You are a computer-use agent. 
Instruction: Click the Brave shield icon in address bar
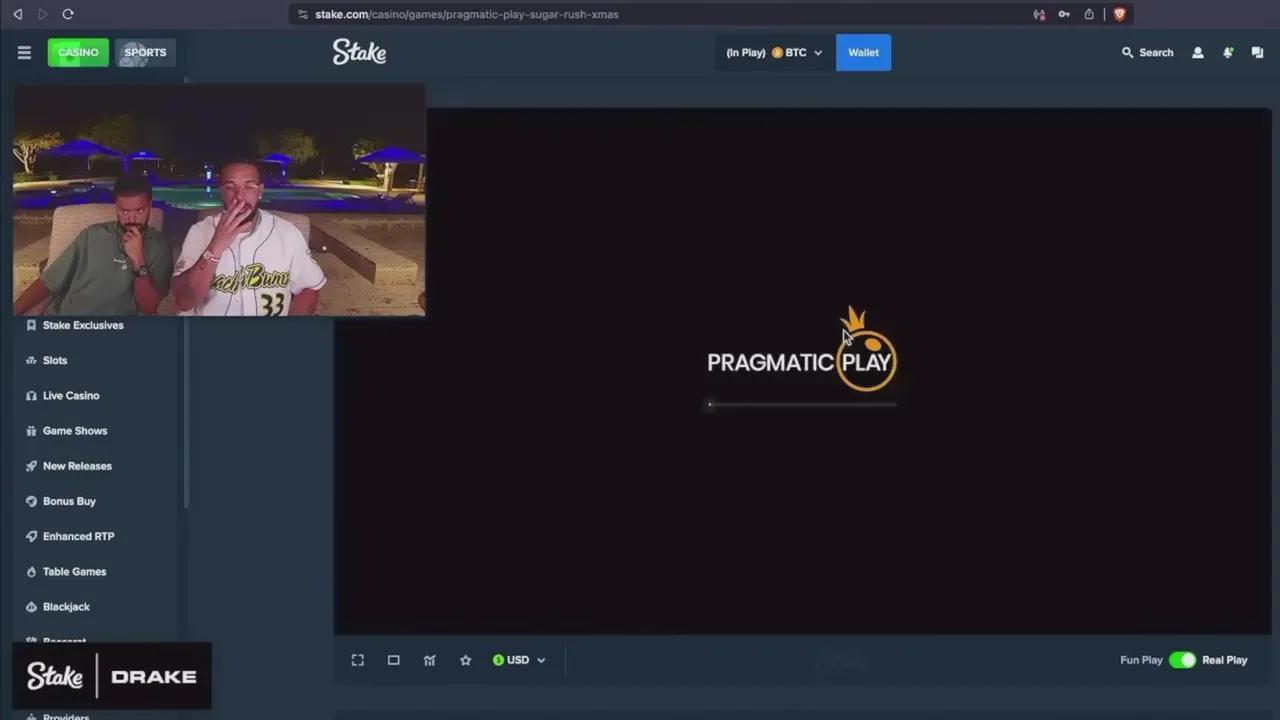pos(1119,14)
